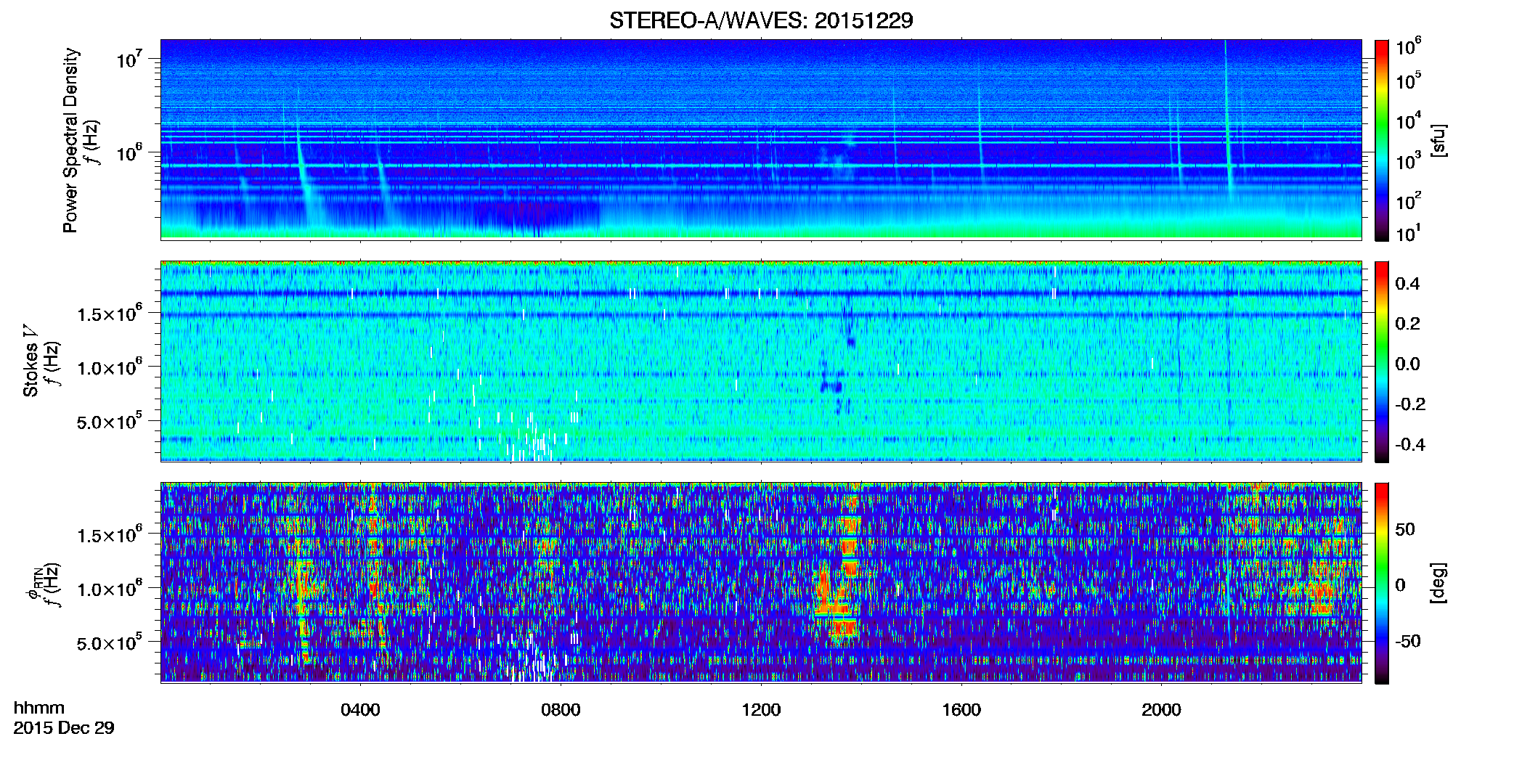Click the 50 label on the degree color bar

pos(1405,529)
